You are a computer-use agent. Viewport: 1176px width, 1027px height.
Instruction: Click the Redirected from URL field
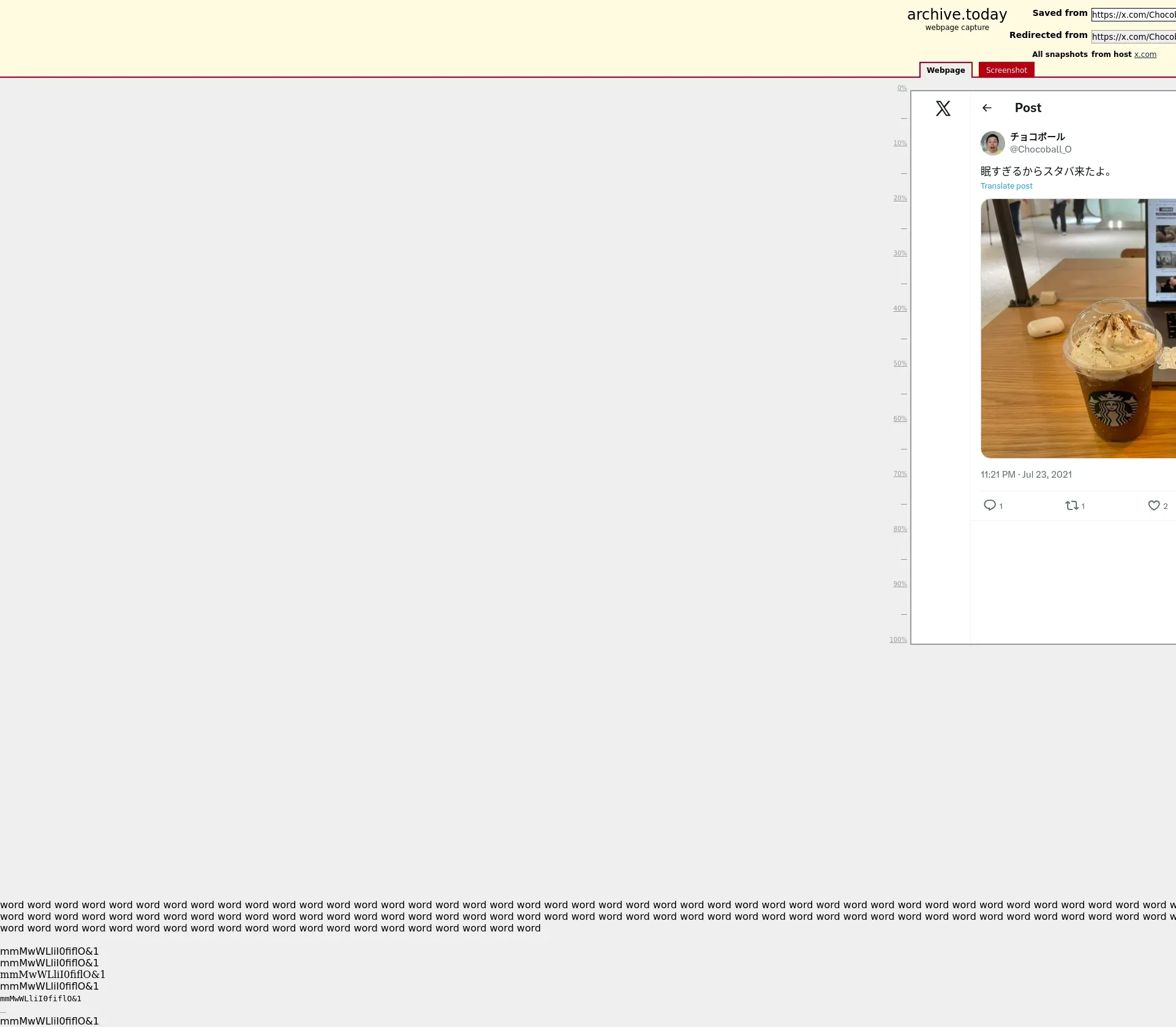[x=1133, y=37]
